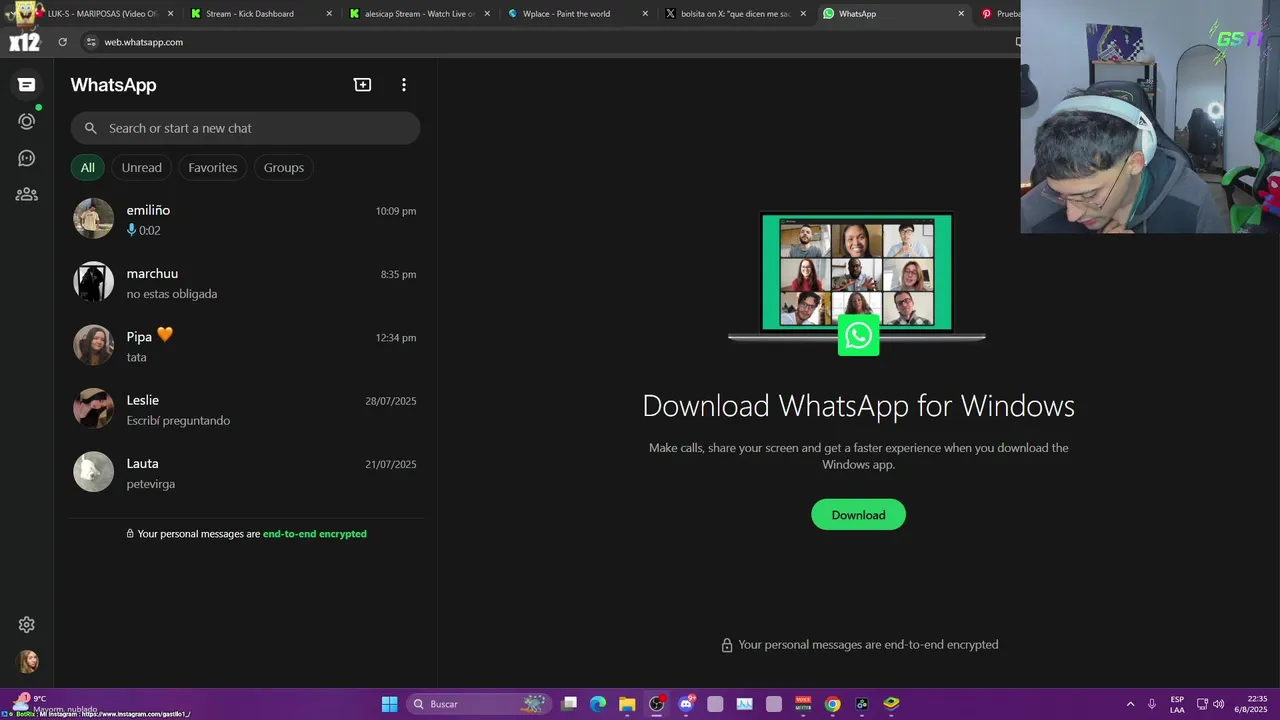Click marchuu's profile picture thumbnail

[93, 282]
